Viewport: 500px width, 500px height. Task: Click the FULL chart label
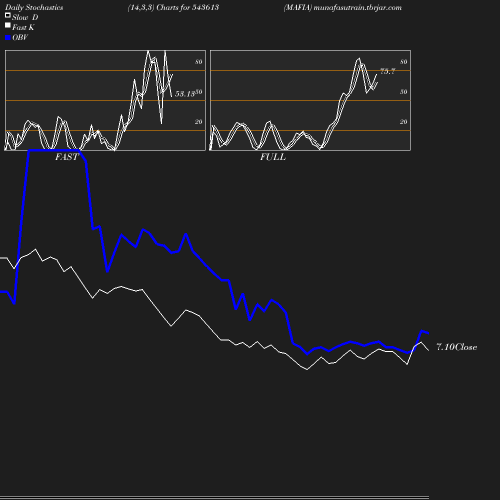click(x=273, y=157)
